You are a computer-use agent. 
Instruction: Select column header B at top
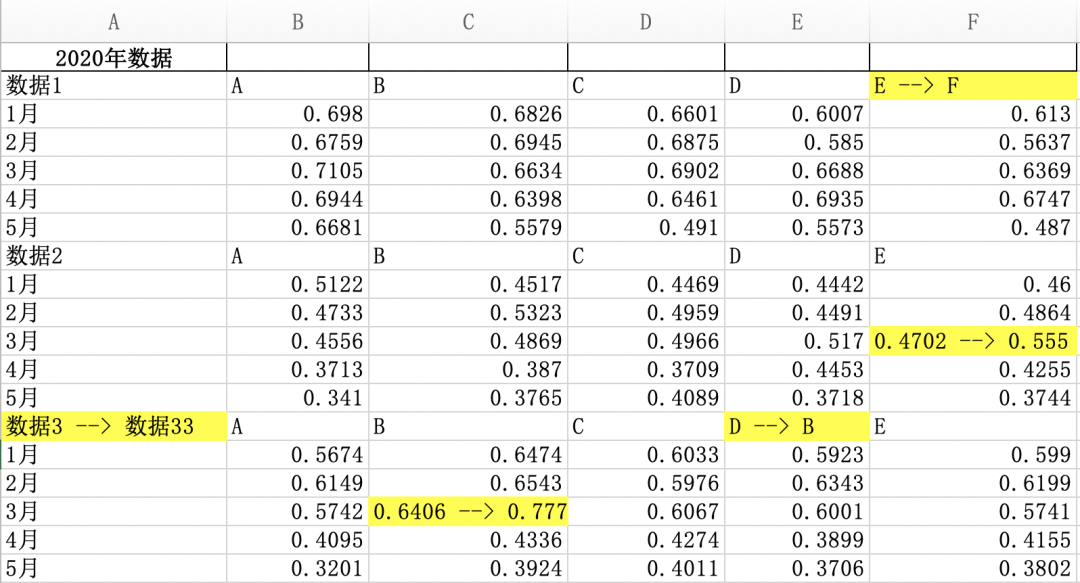coord(298,22)
